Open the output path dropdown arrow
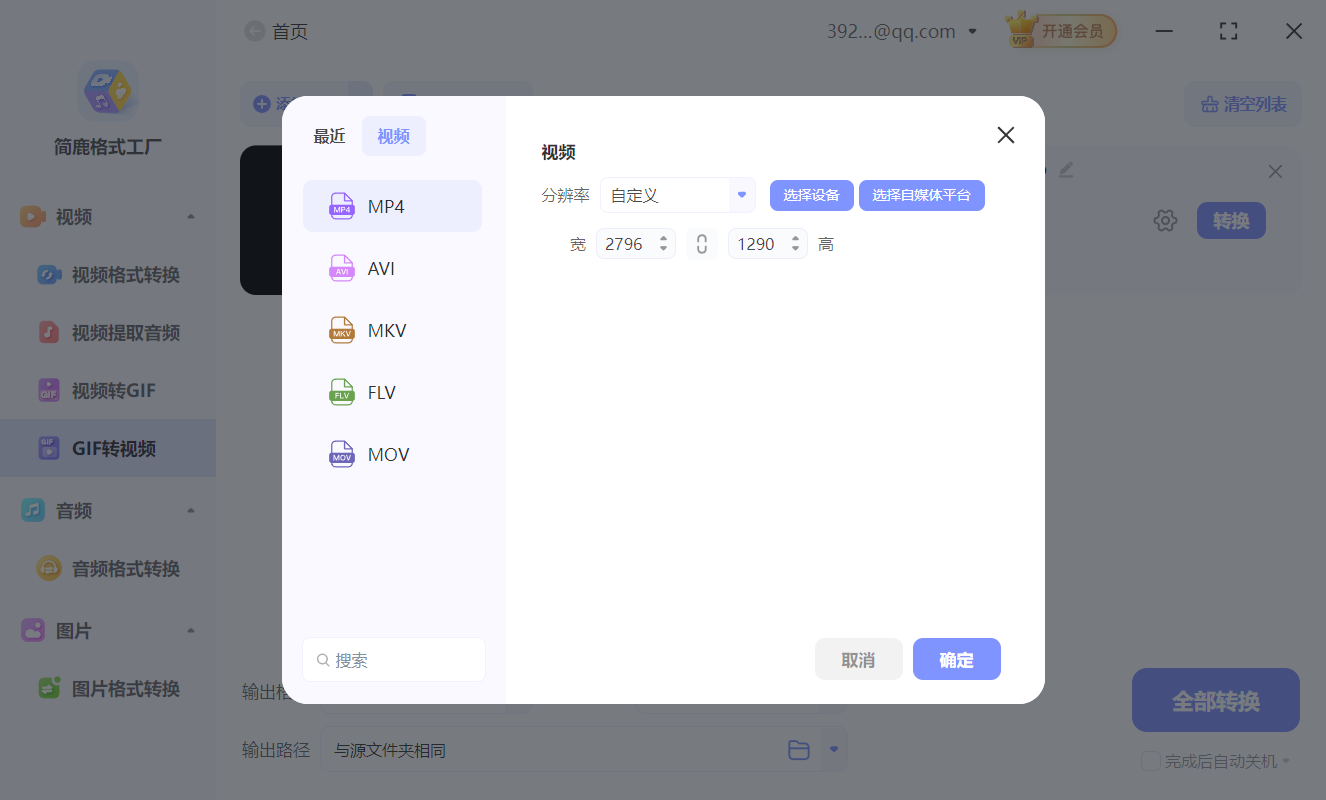 (833, 749)
